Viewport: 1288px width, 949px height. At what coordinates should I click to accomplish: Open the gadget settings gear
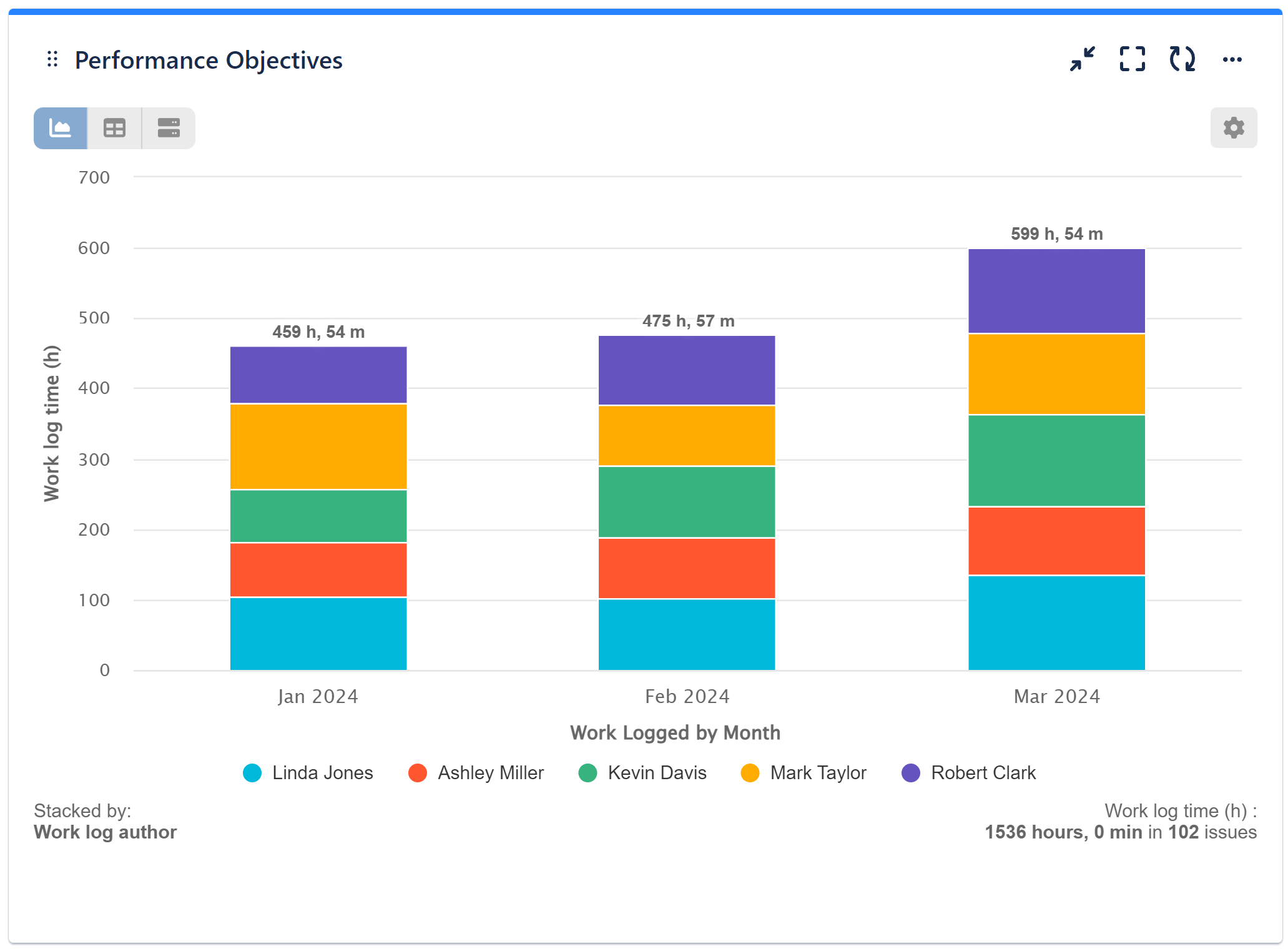tap(1233, 127)
